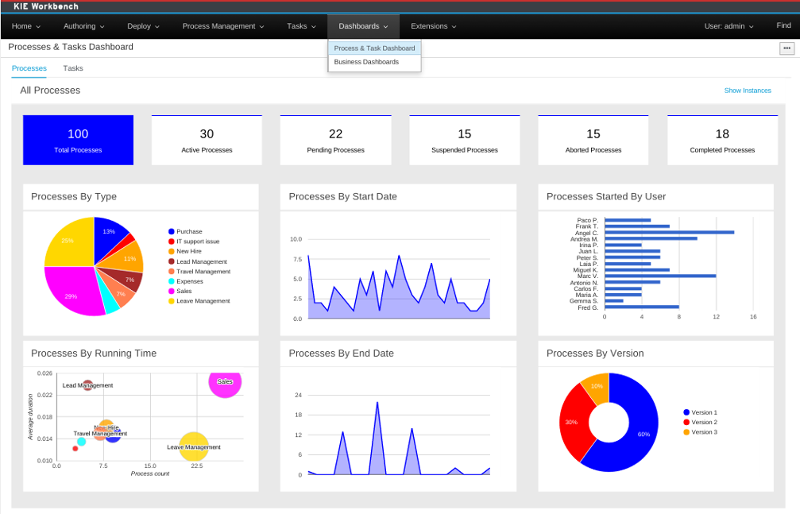Click the Show Instances link

point(747,91)
